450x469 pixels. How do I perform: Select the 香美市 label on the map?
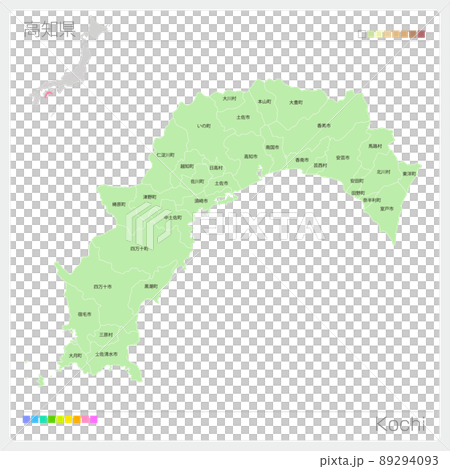[x=324, y=126]
